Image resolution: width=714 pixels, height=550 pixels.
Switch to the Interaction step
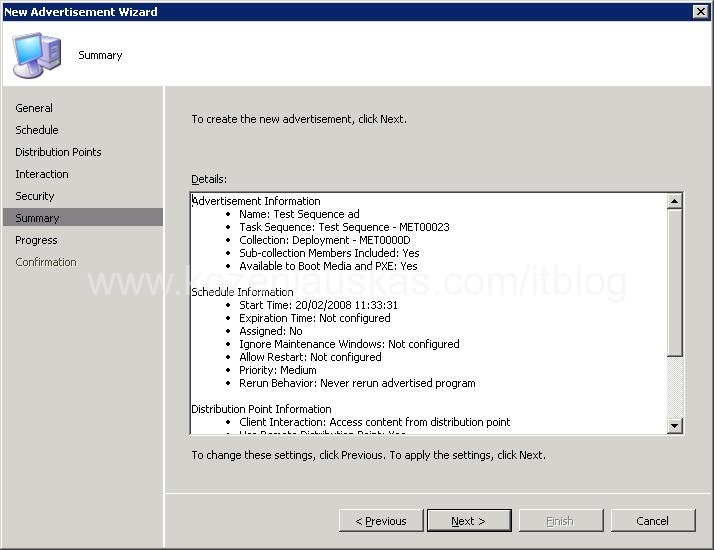click(42, 174)
